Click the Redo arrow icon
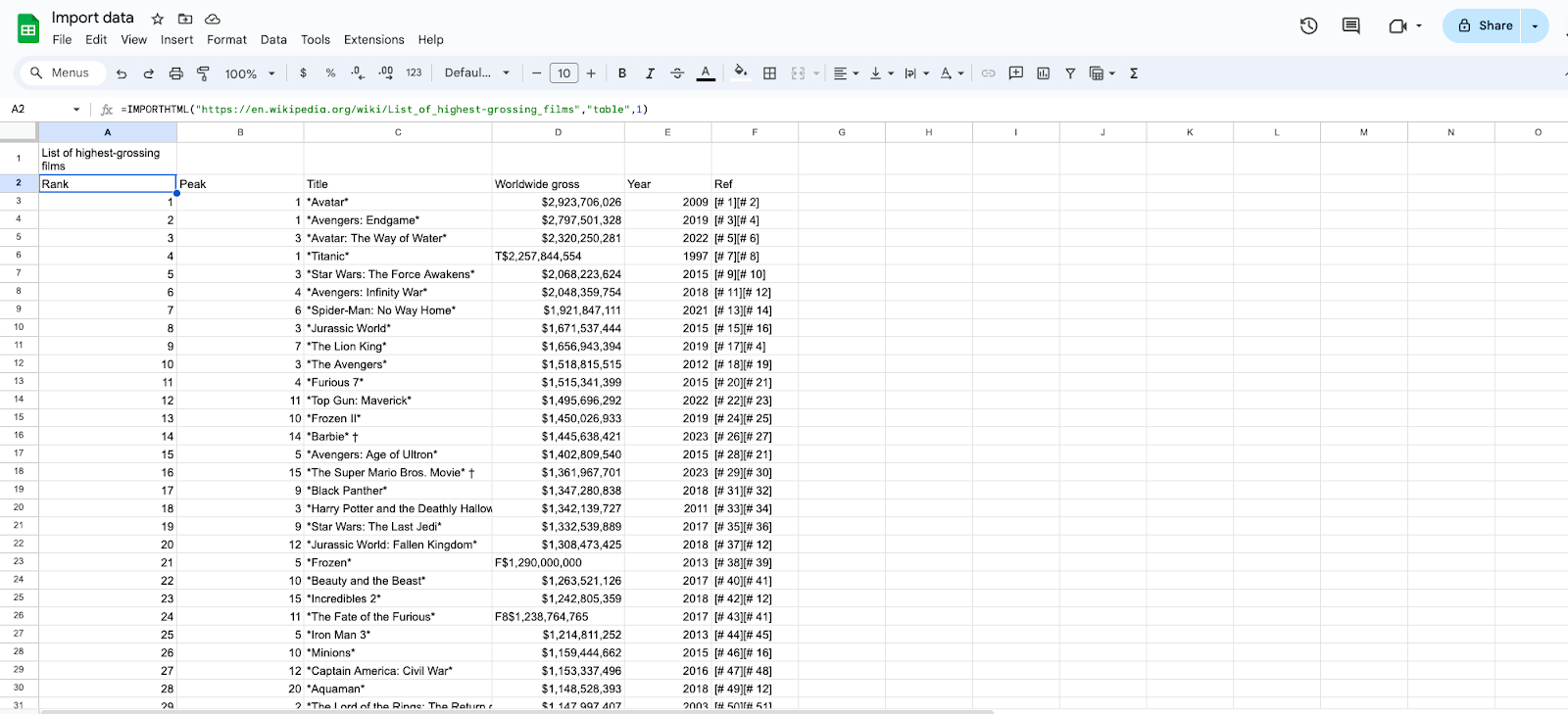 pos(149,73)
